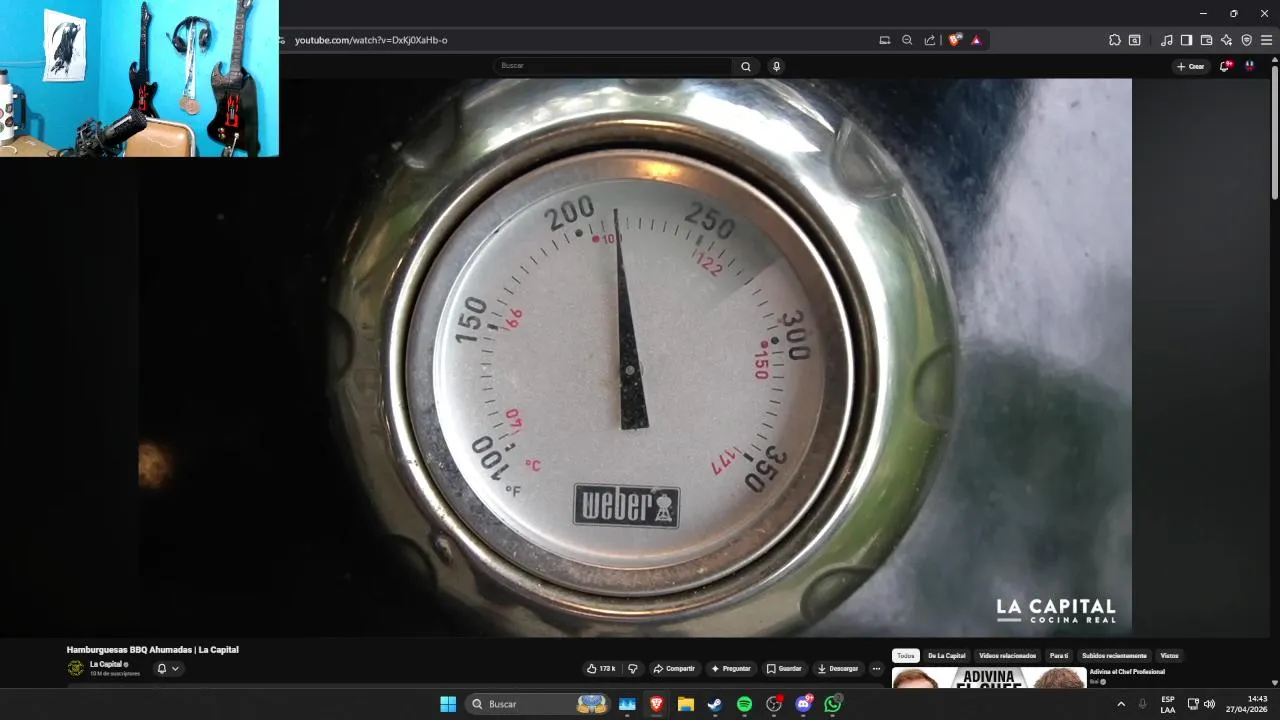Screen dimensions: 1280x720
Task: Open File Explorer from taskbar
Action: tap(686, 704)
